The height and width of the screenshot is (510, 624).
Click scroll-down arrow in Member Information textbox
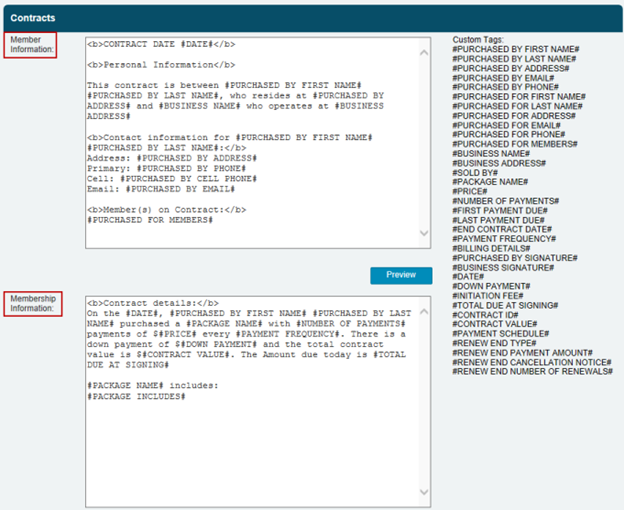click(x=424, y=233)
